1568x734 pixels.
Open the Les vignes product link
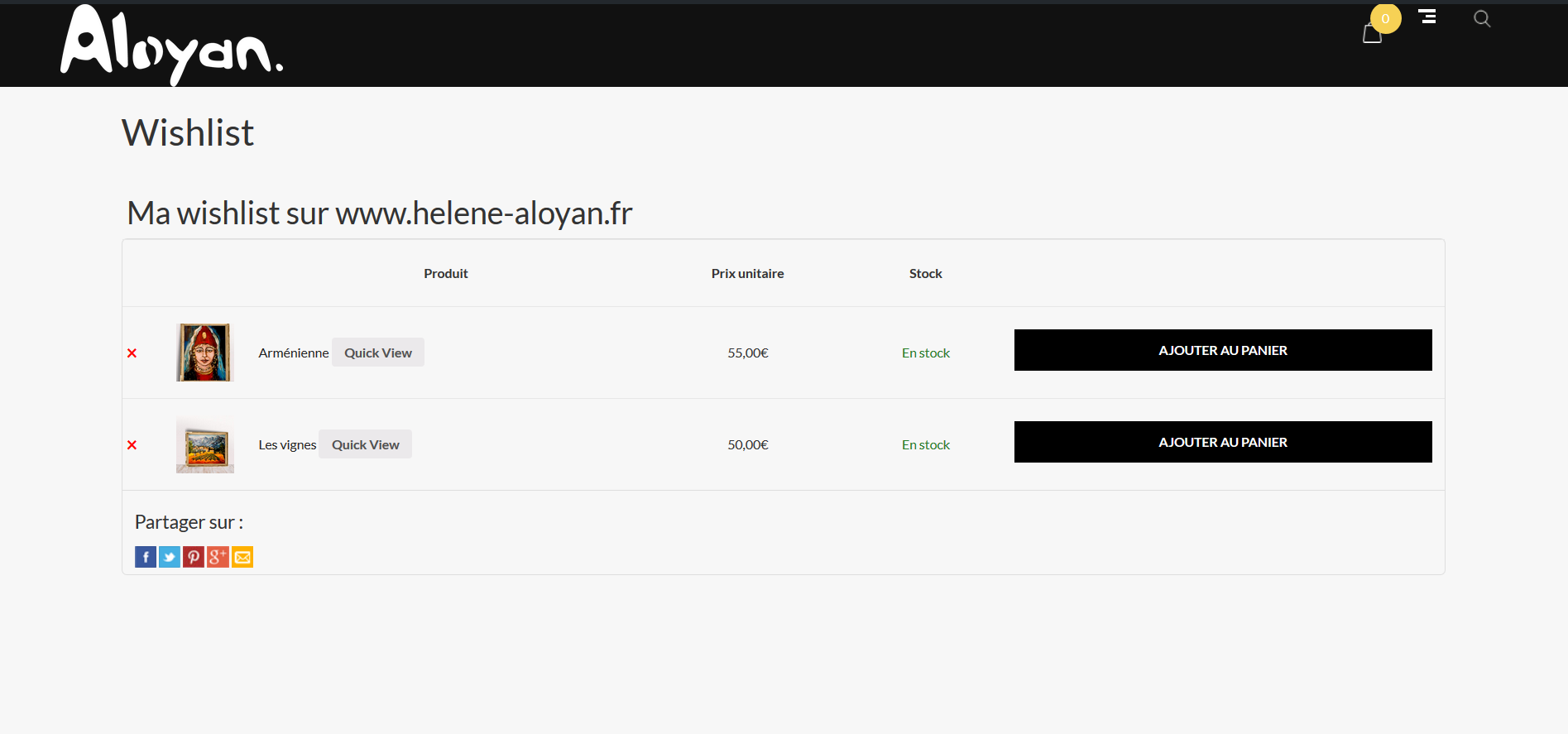pyautogui.click(x=287, y=445)
